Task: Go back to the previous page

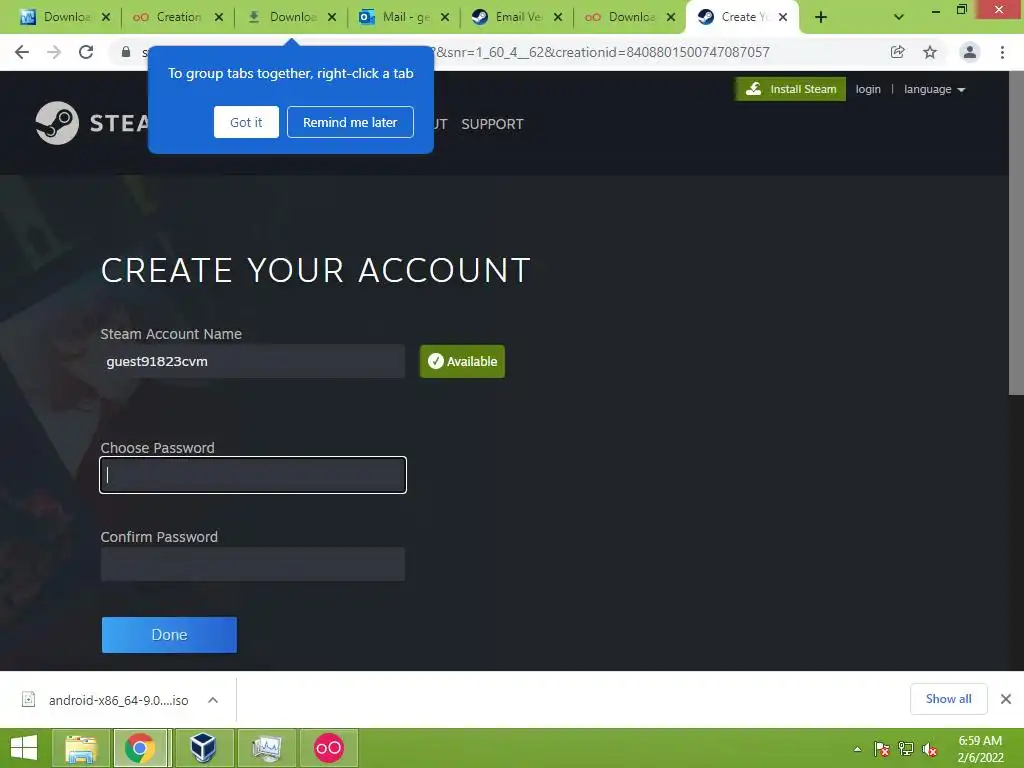Action: [x=22, y=52]
